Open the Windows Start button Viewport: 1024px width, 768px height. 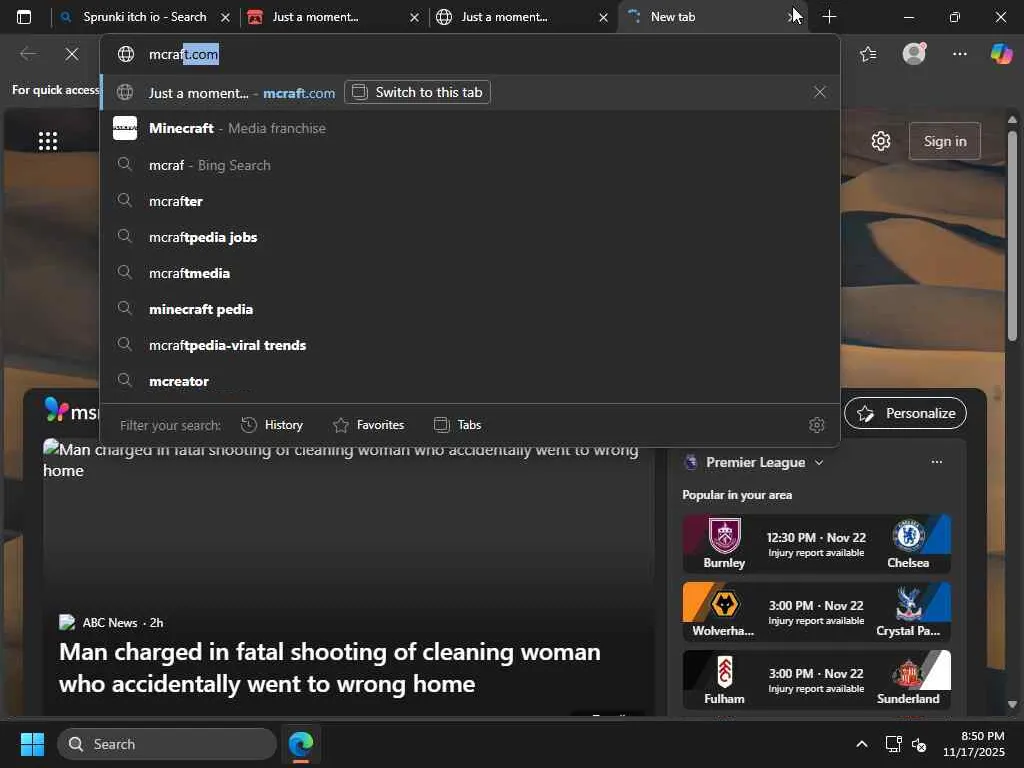(32, 744)
